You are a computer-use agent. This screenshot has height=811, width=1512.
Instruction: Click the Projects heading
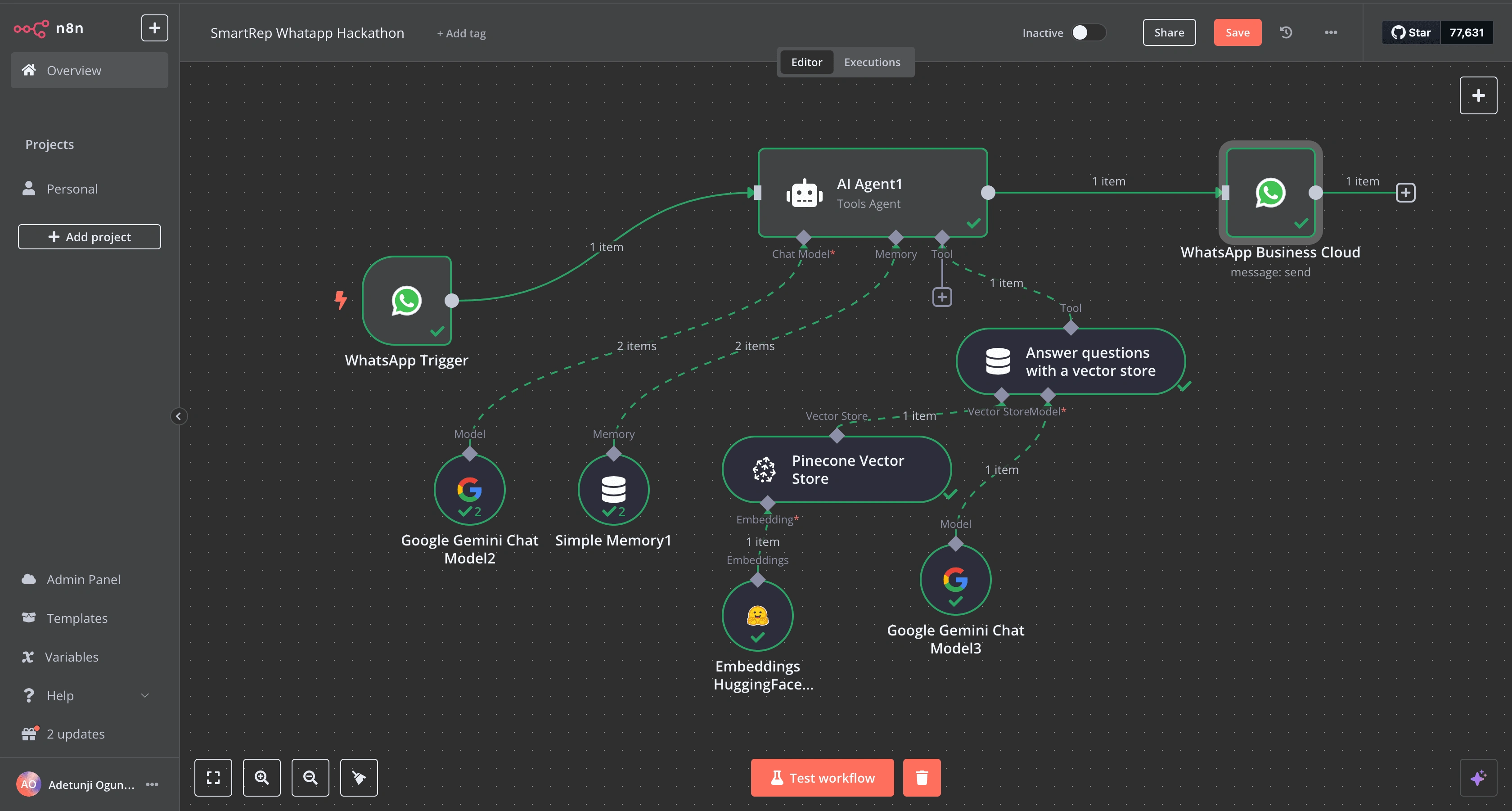coord(49,144)
